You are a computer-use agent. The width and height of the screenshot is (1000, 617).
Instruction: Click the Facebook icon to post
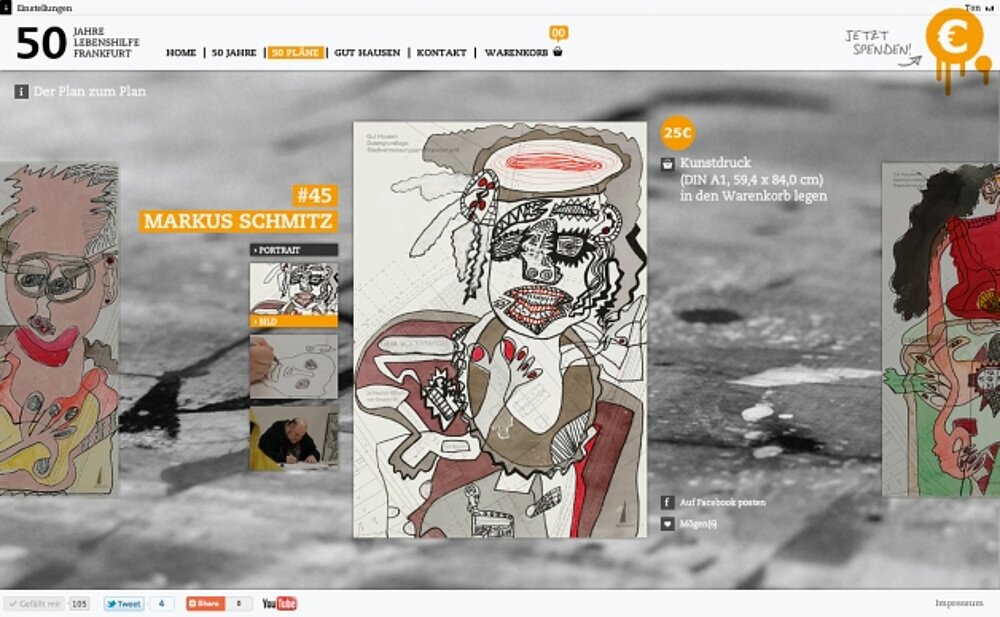click(667, 502)
